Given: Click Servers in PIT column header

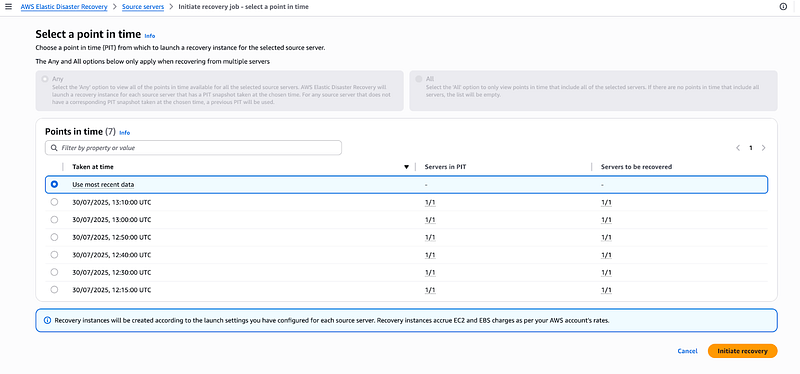Looking at the screenshot, I should [443, 167].
